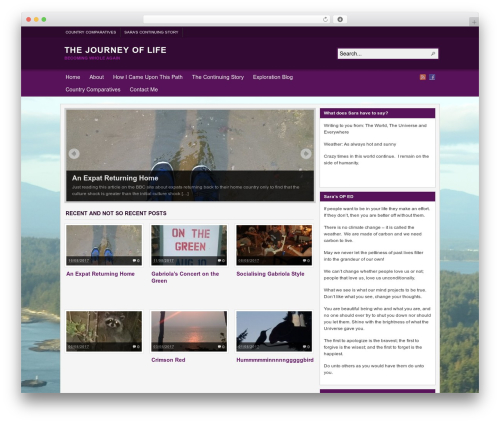Focus the Search input field
This screenshot has height=423, width=500.
[x=383, y=54]
